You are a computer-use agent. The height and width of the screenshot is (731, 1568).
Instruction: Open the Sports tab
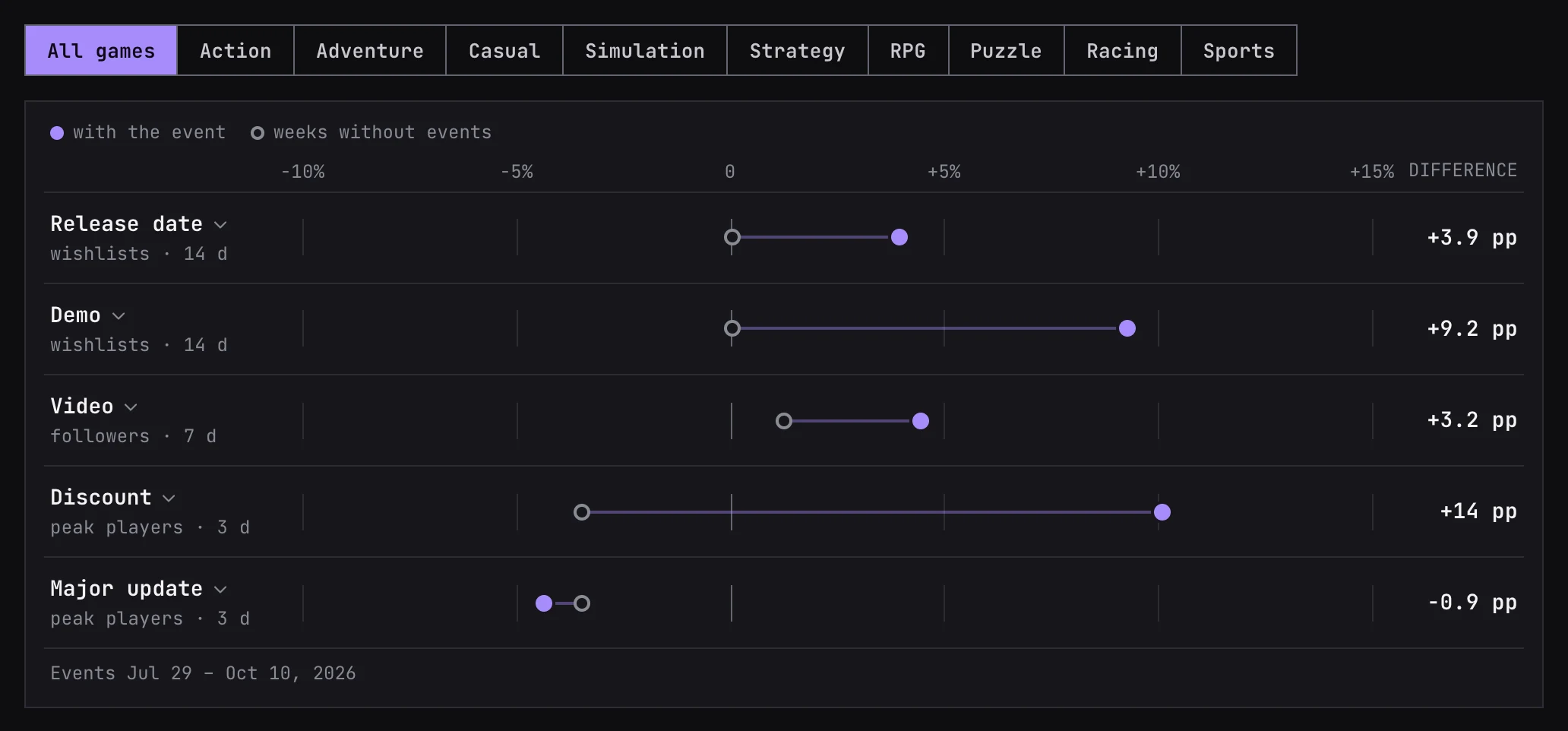click(x=1239, y=50)
